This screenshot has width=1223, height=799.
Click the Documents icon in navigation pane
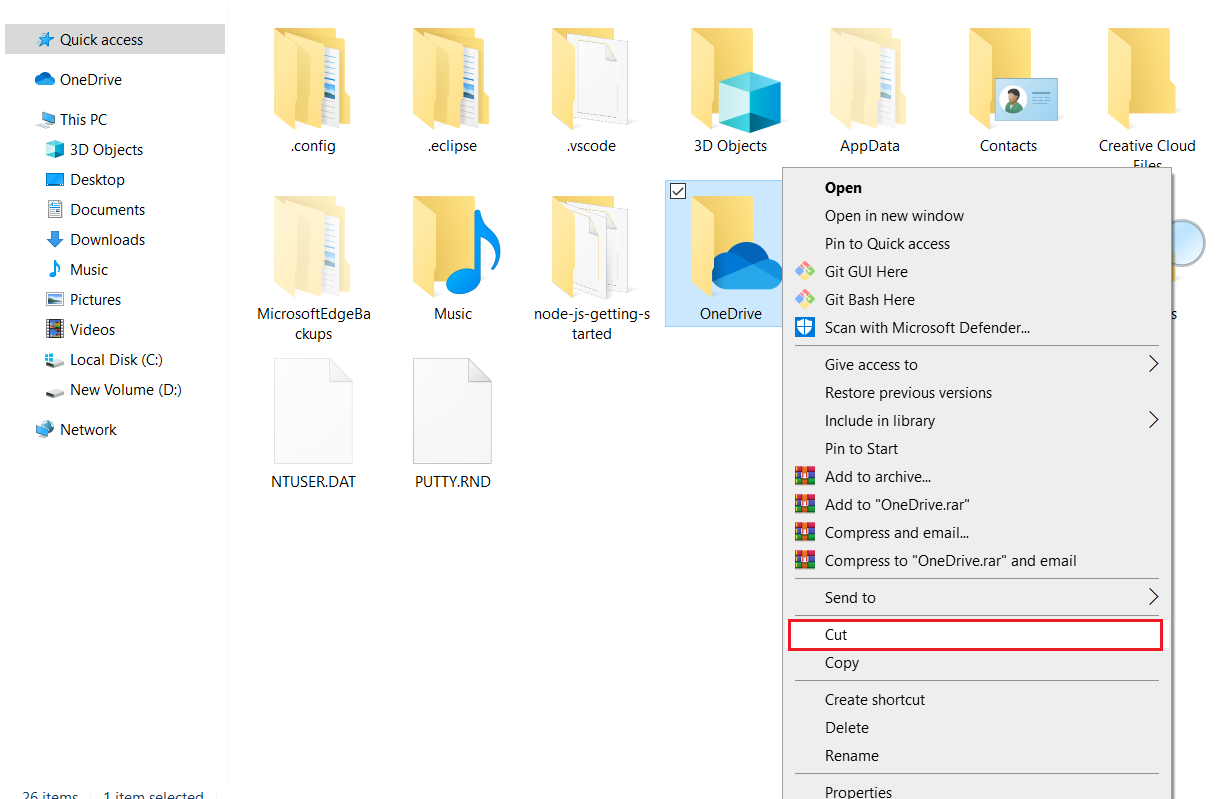[55, 209]
